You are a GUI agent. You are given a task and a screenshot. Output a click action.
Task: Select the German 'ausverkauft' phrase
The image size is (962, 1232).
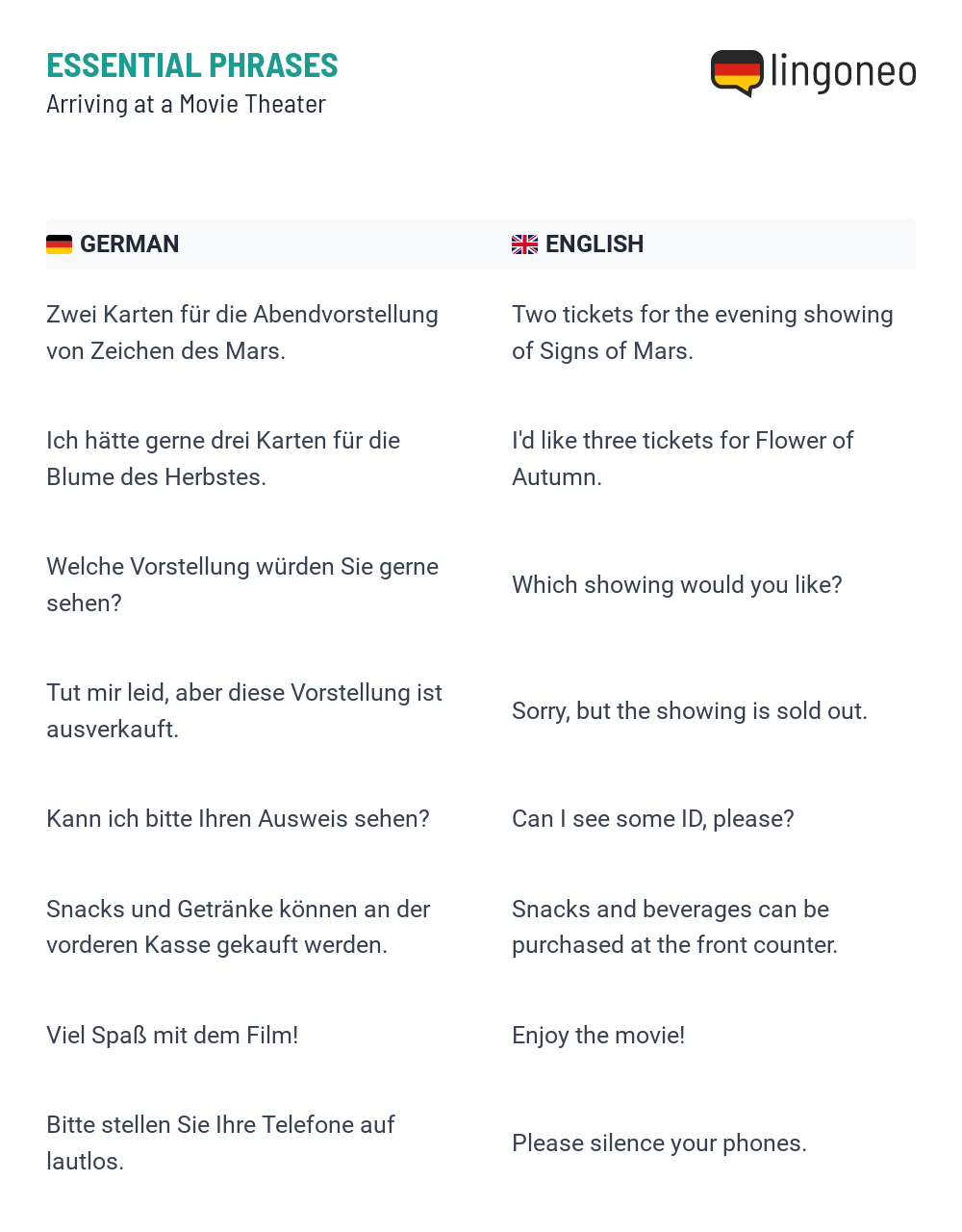pyautogui.click(x=244, y=711)
